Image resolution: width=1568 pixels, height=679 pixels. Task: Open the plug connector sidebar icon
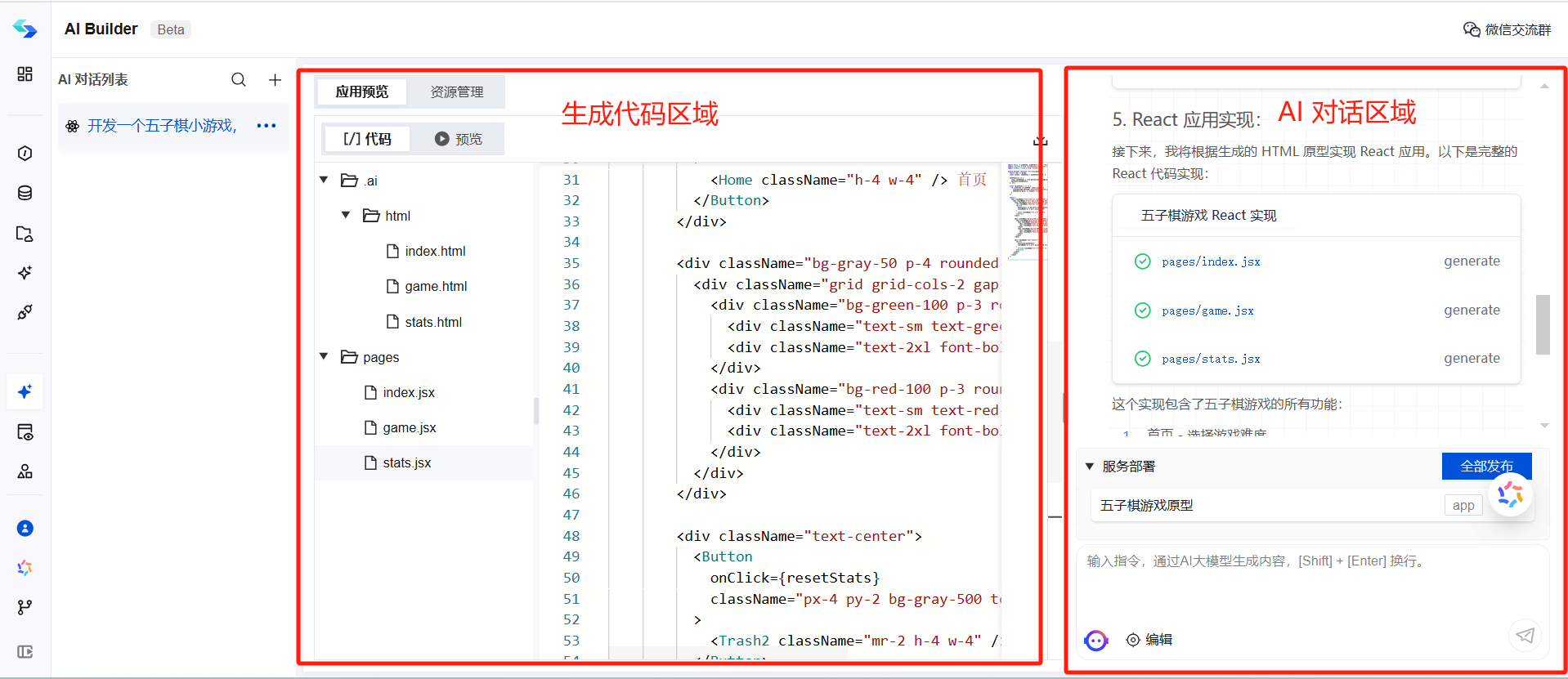[25, 312]
